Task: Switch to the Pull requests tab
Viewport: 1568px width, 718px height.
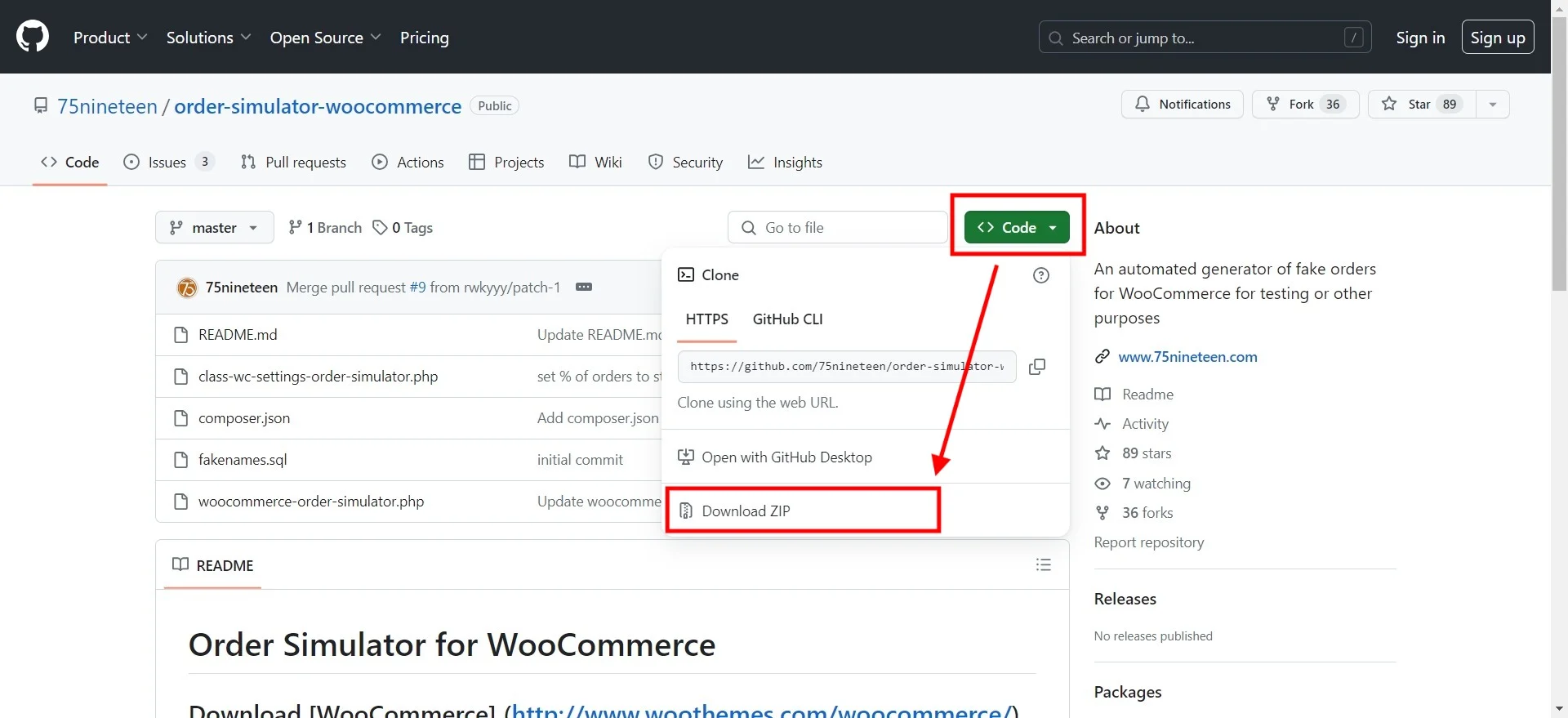Action: 294,162
